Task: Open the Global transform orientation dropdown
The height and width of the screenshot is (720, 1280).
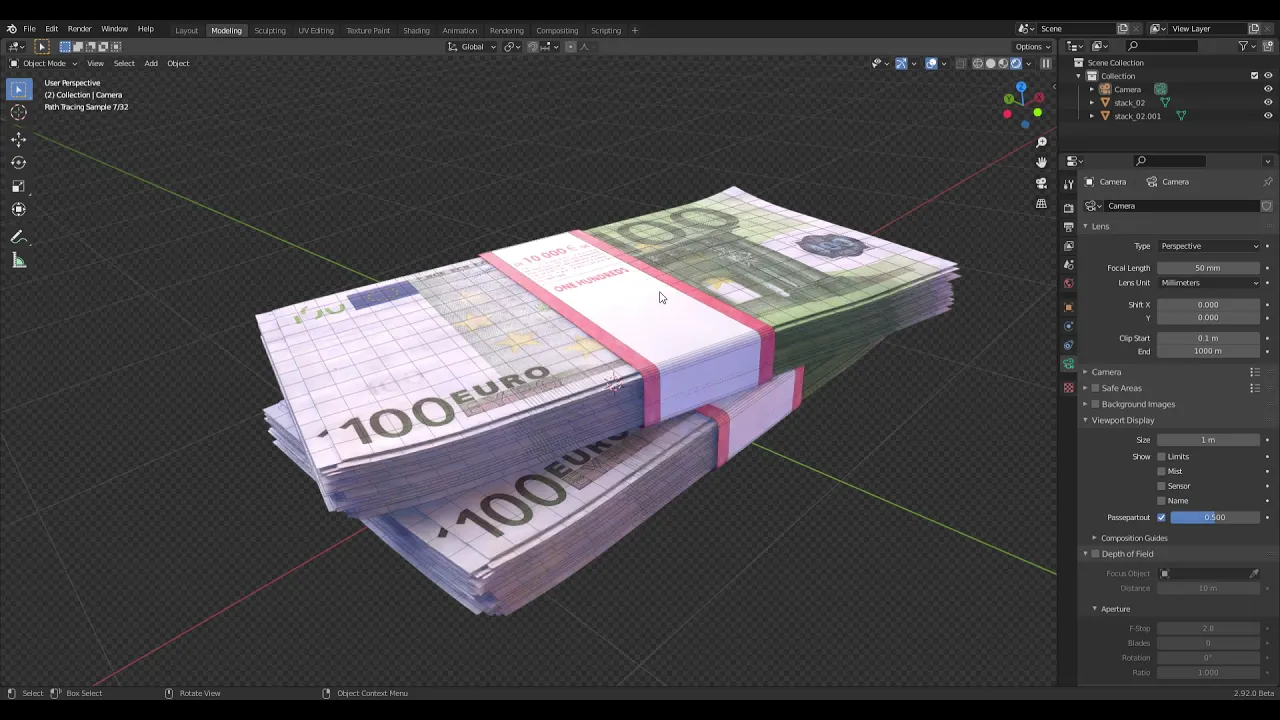Action: [x=471, y=47]
